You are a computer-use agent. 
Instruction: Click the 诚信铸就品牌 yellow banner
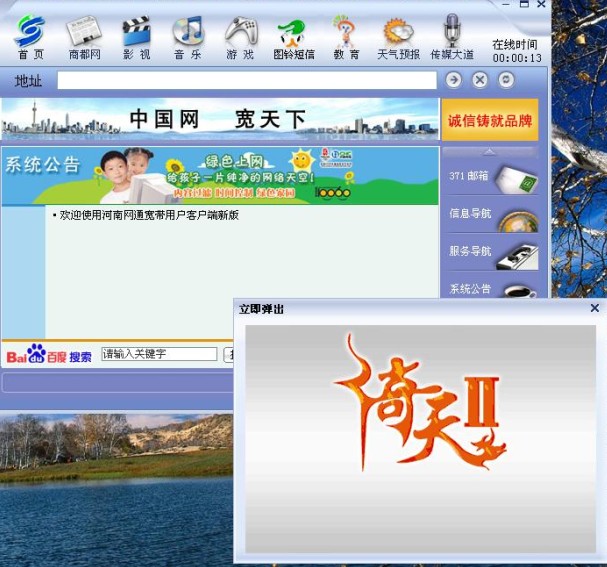coord(490,120)
